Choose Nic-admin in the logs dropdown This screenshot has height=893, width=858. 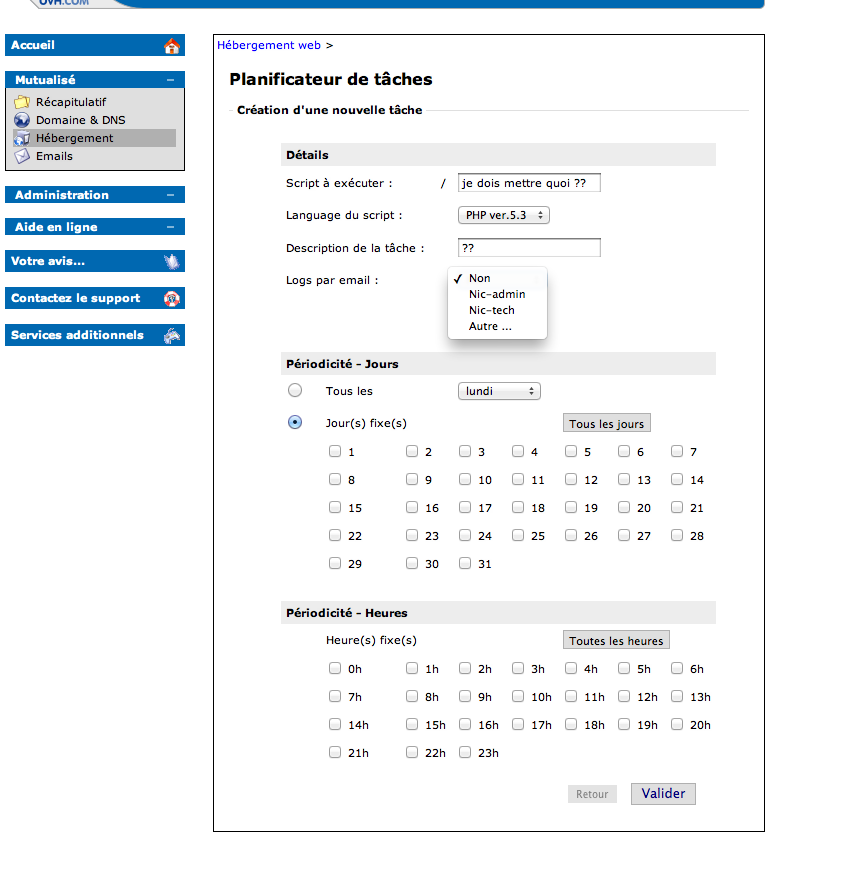click(497, 294)
